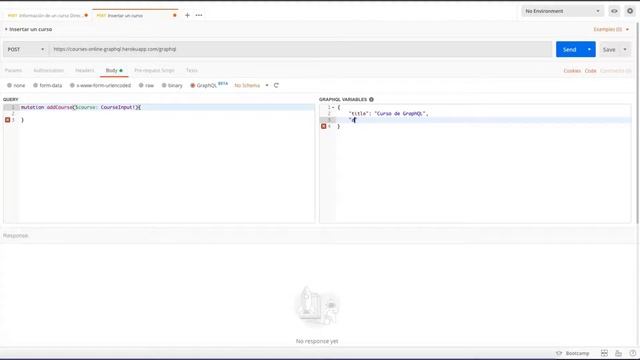Open keyboard shortcuts icon in the status bar
This screenshot has width=640, height=360.
click(618, 353)
